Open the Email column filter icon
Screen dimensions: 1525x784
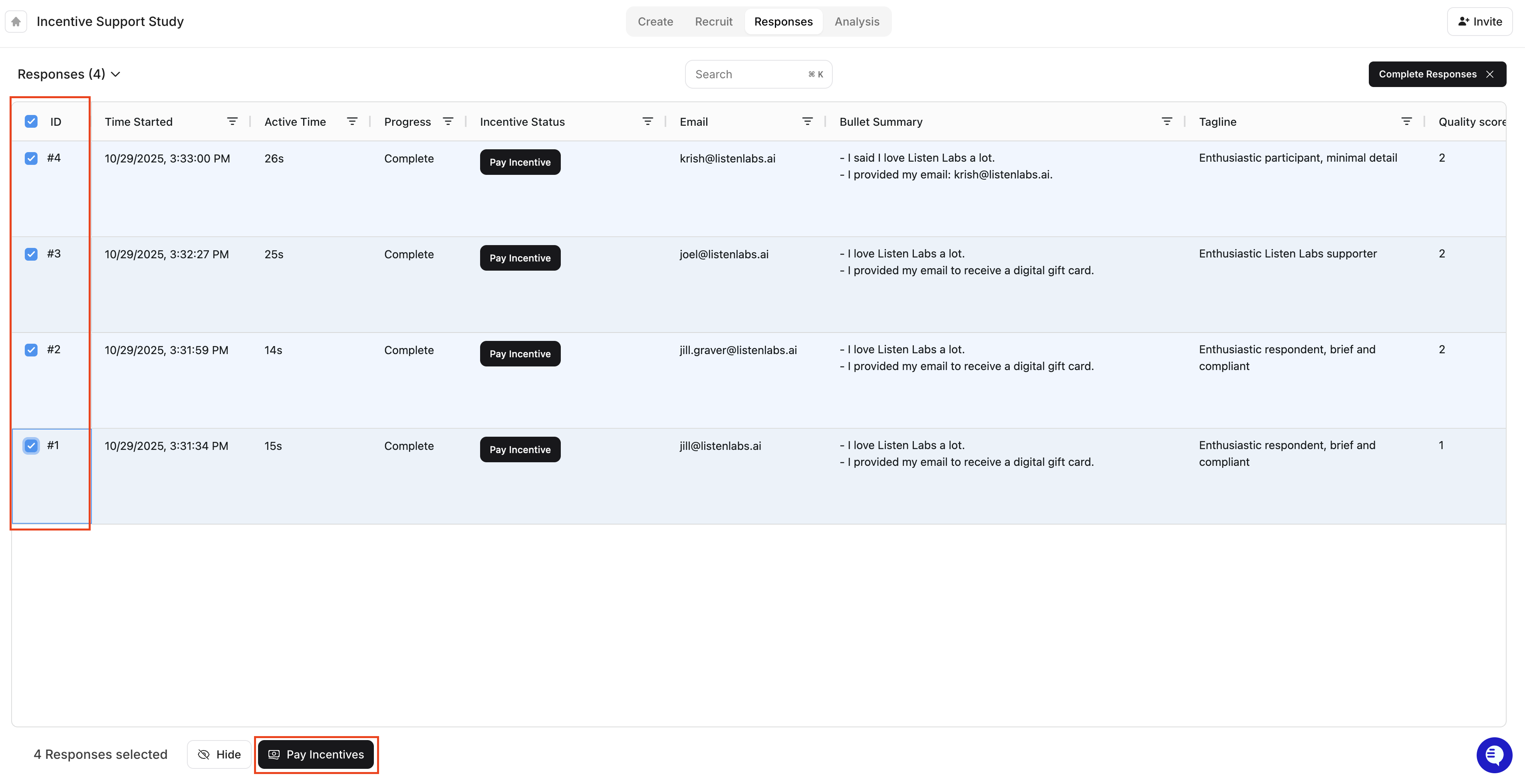pos(807,121)
